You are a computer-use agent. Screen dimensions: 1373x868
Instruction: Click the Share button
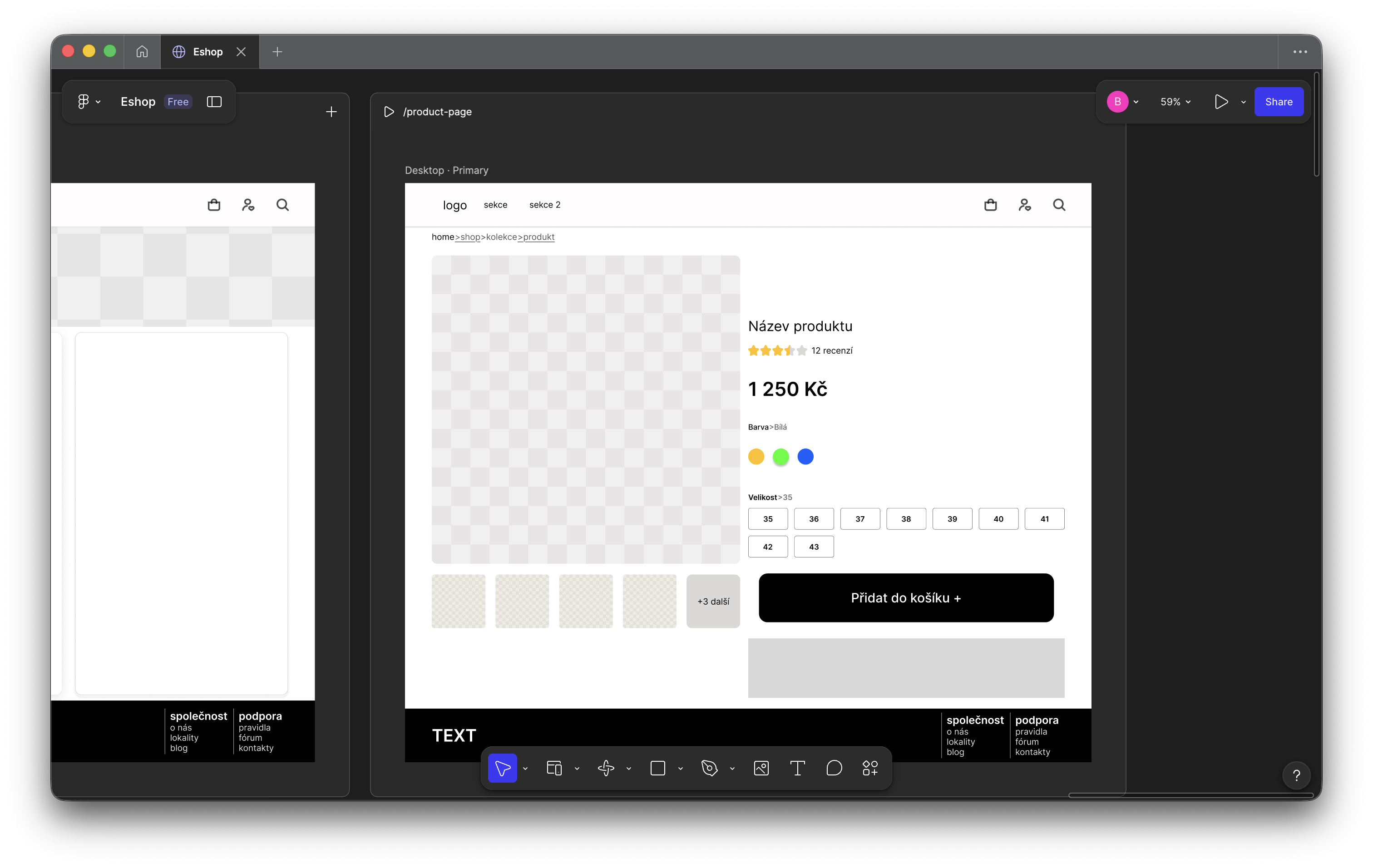tap(1279, 102)
